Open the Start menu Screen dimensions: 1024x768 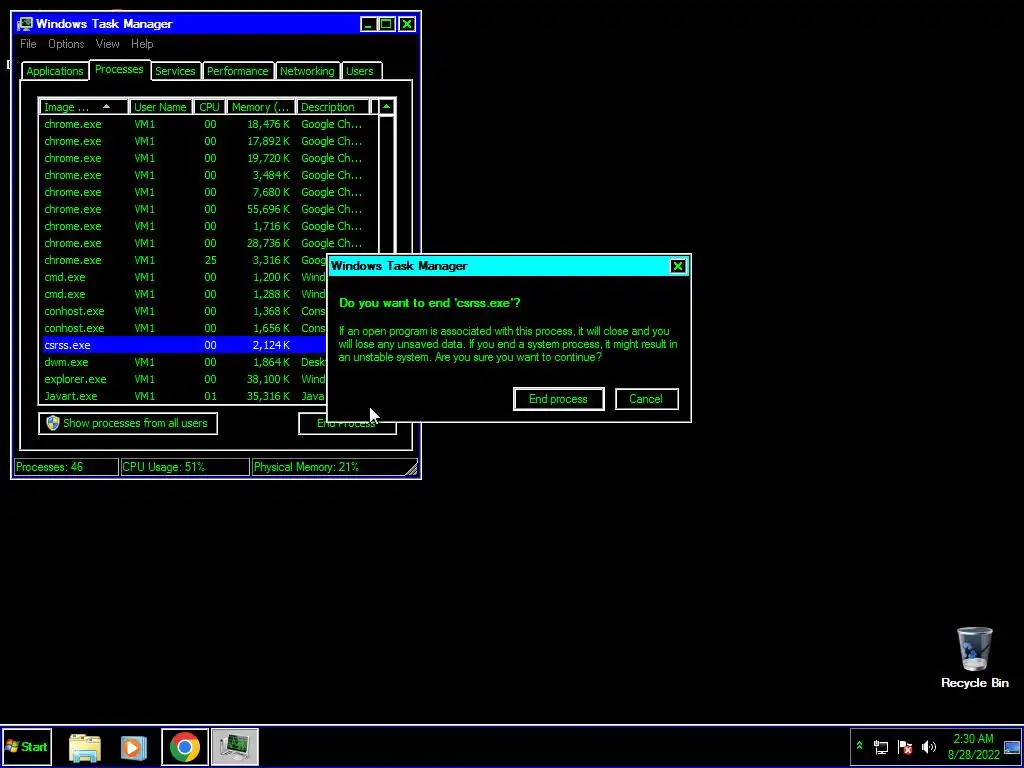pos(27,747)
